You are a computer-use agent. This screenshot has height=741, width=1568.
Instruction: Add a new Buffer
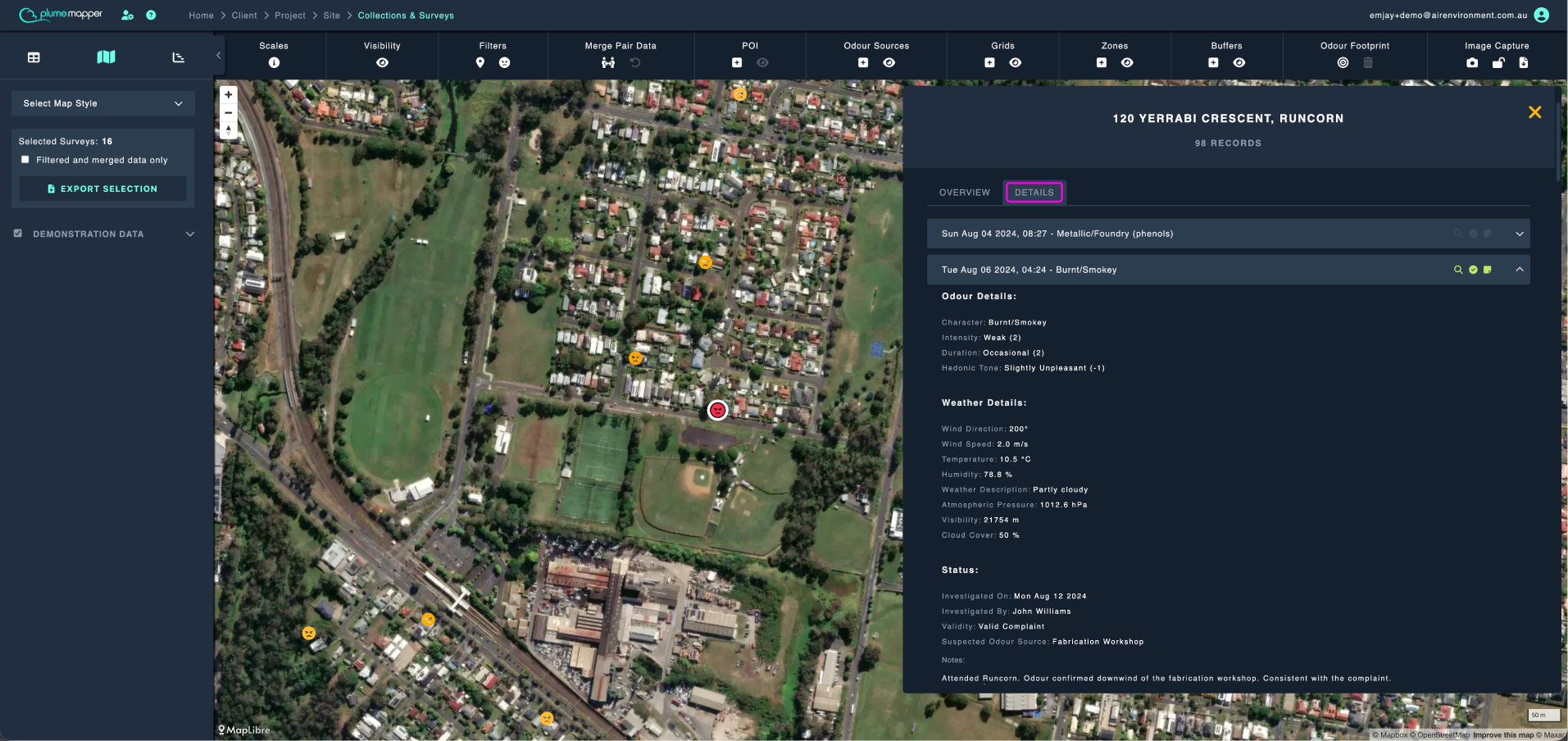click(x=1214, y=62)
